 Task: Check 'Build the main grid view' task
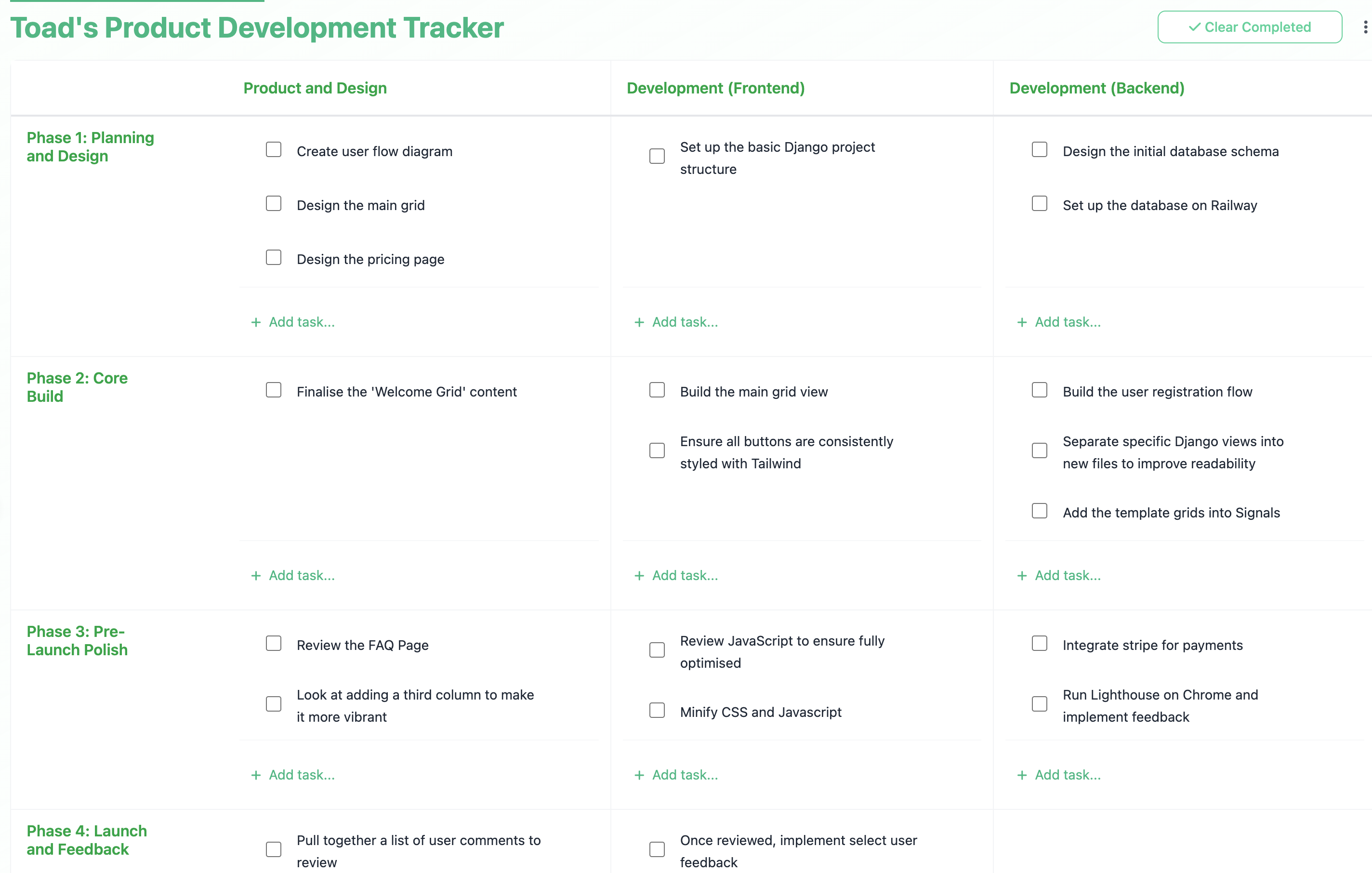point(656,390)
